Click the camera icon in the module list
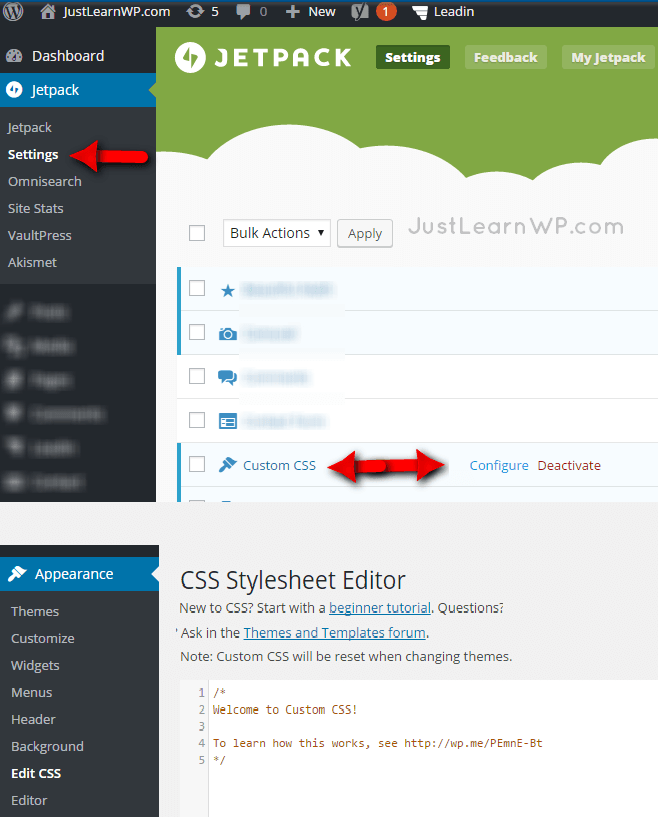Viewport: 658px width, 817px height. (x=228, y=334)
